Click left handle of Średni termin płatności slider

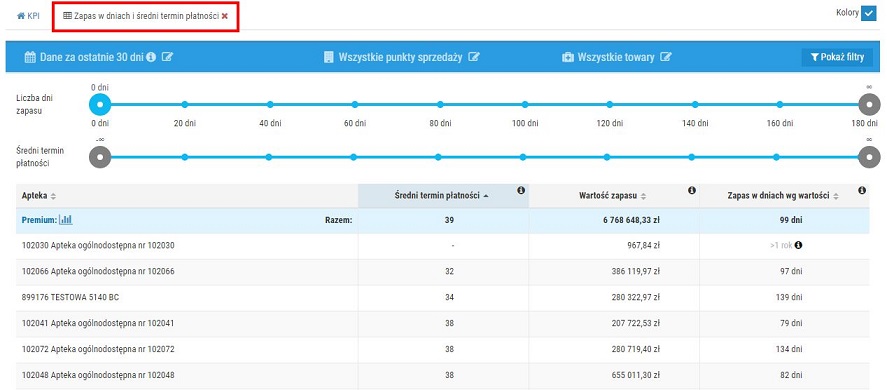[100, 157]
